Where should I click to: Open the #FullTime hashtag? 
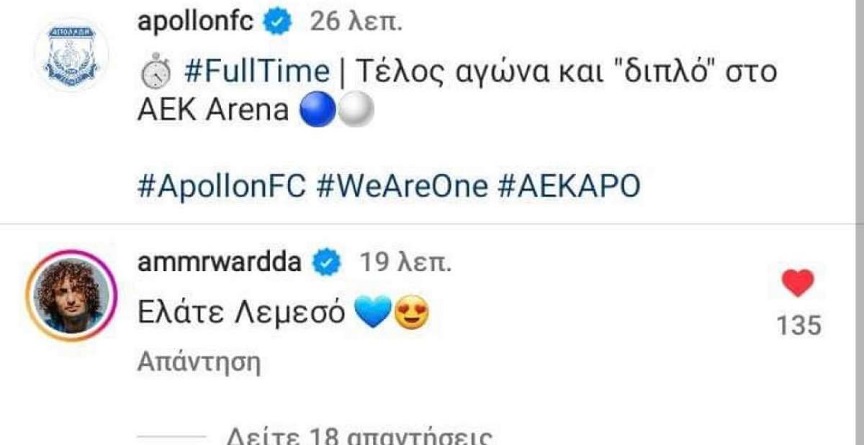[257, 72]
